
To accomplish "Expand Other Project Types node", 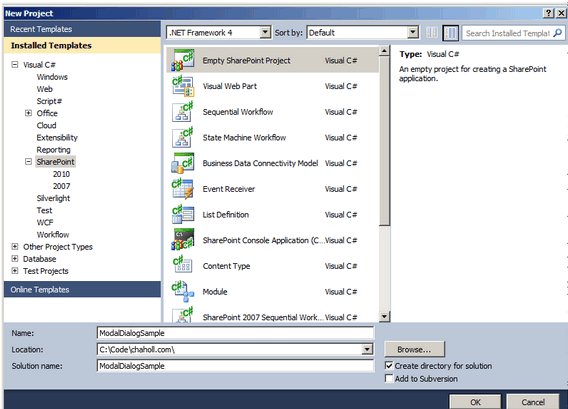I will click(15, 247).
